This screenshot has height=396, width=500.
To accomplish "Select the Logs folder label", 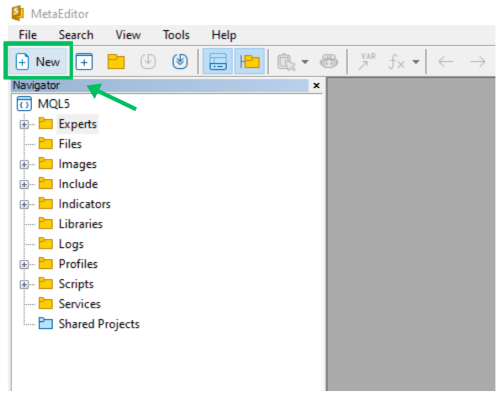I will pos(71,244).
